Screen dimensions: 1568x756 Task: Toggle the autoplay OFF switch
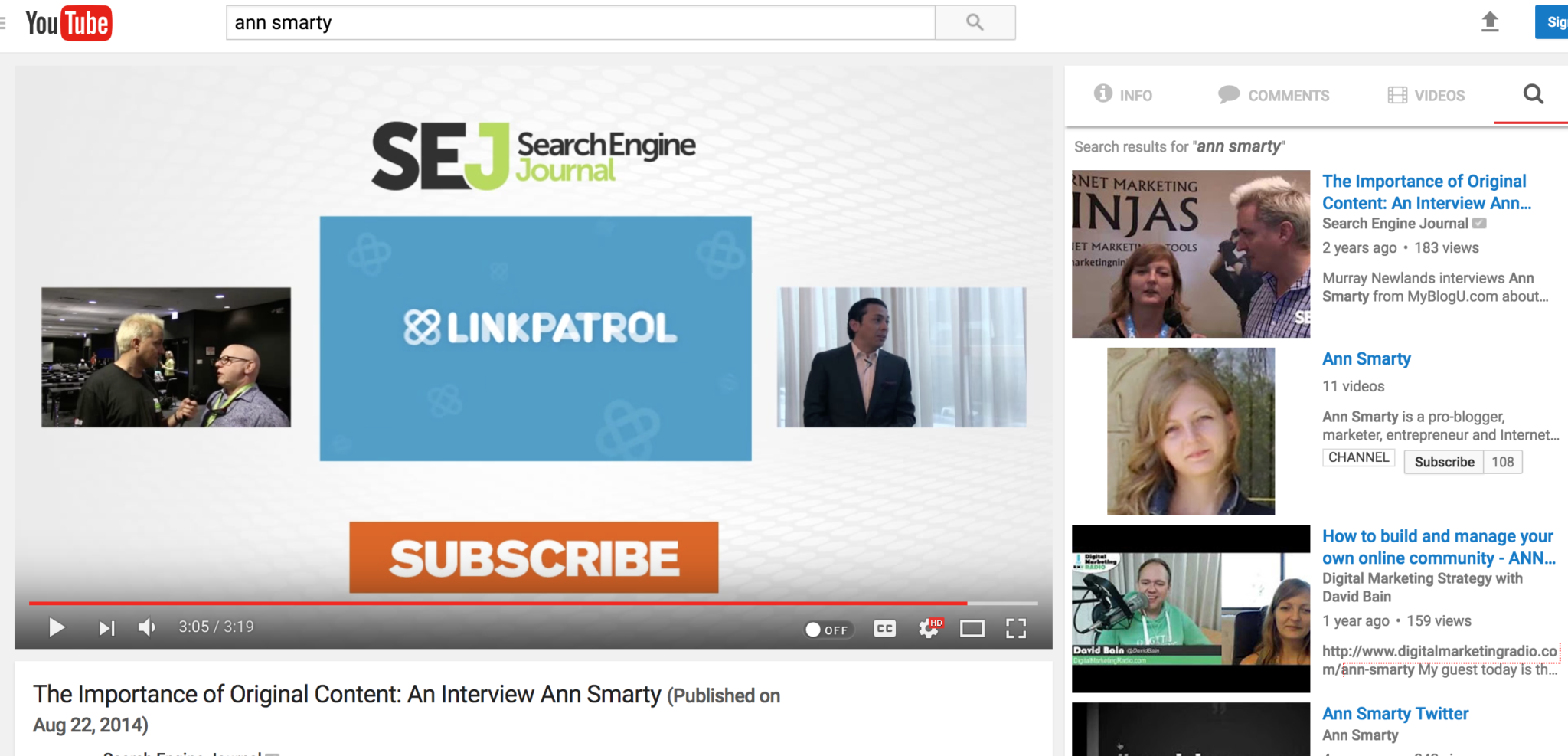pyautogui.click(x=828, y=630)
